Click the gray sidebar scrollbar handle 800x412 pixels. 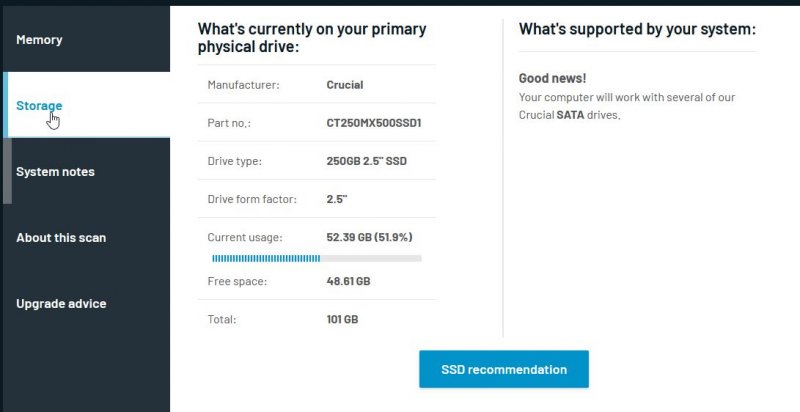pos(8,170)
